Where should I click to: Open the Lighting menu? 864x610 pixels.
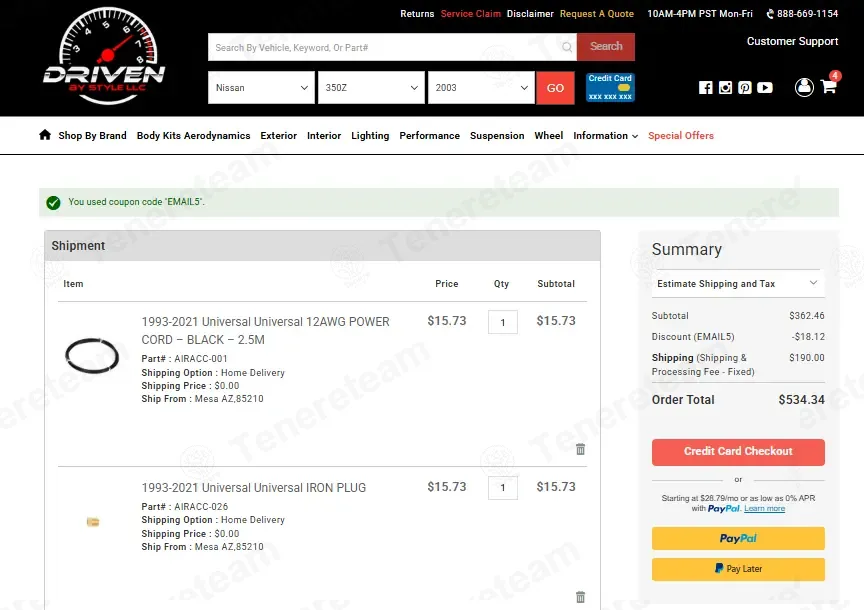(370, 136)
